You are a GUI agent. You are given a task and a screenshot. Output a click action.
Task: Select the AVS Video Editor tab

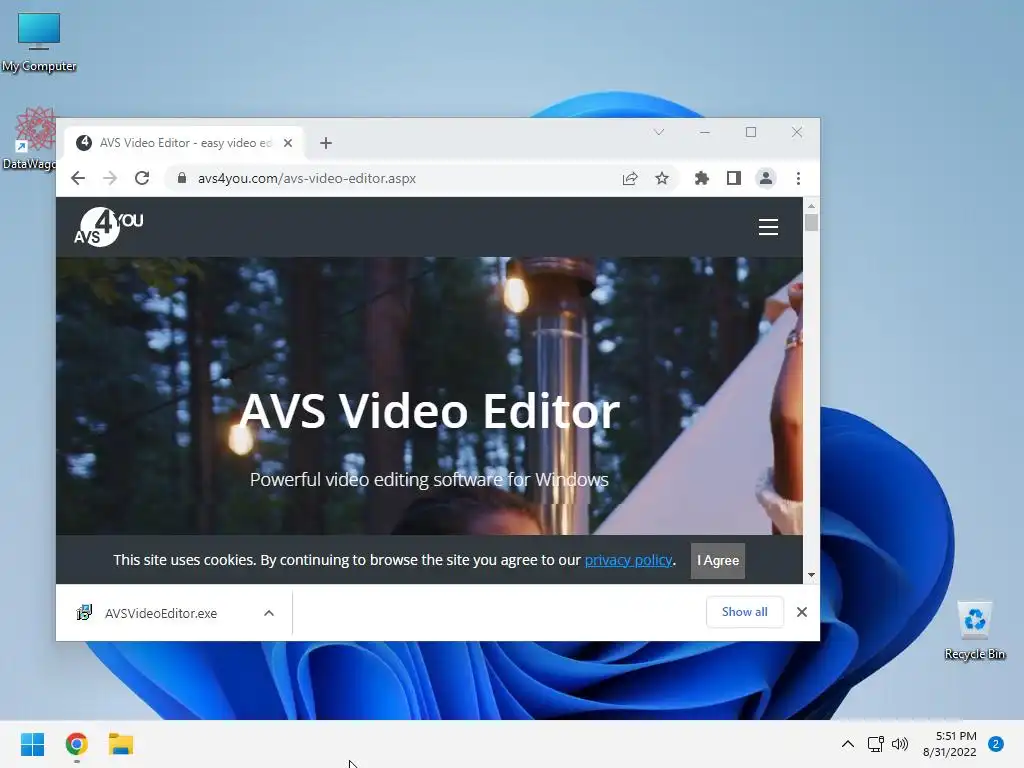(x=184, y=143)
